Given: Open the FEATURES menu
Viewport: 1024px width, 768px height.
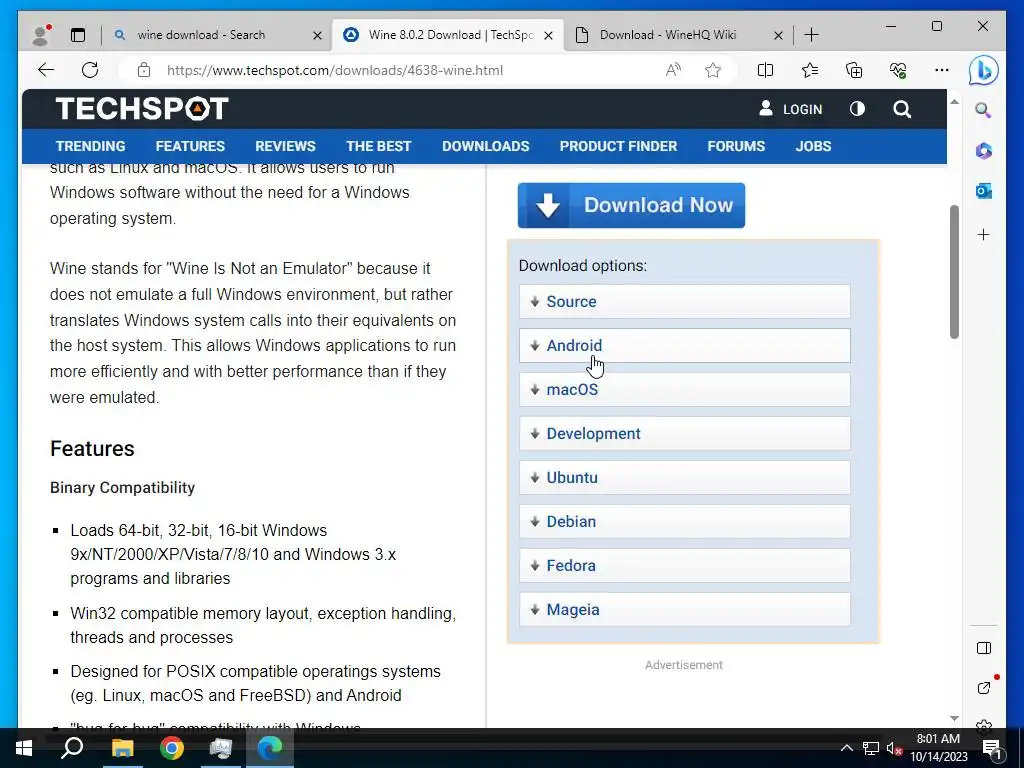Looking at the screenshot, I should [x=190, y=146].
